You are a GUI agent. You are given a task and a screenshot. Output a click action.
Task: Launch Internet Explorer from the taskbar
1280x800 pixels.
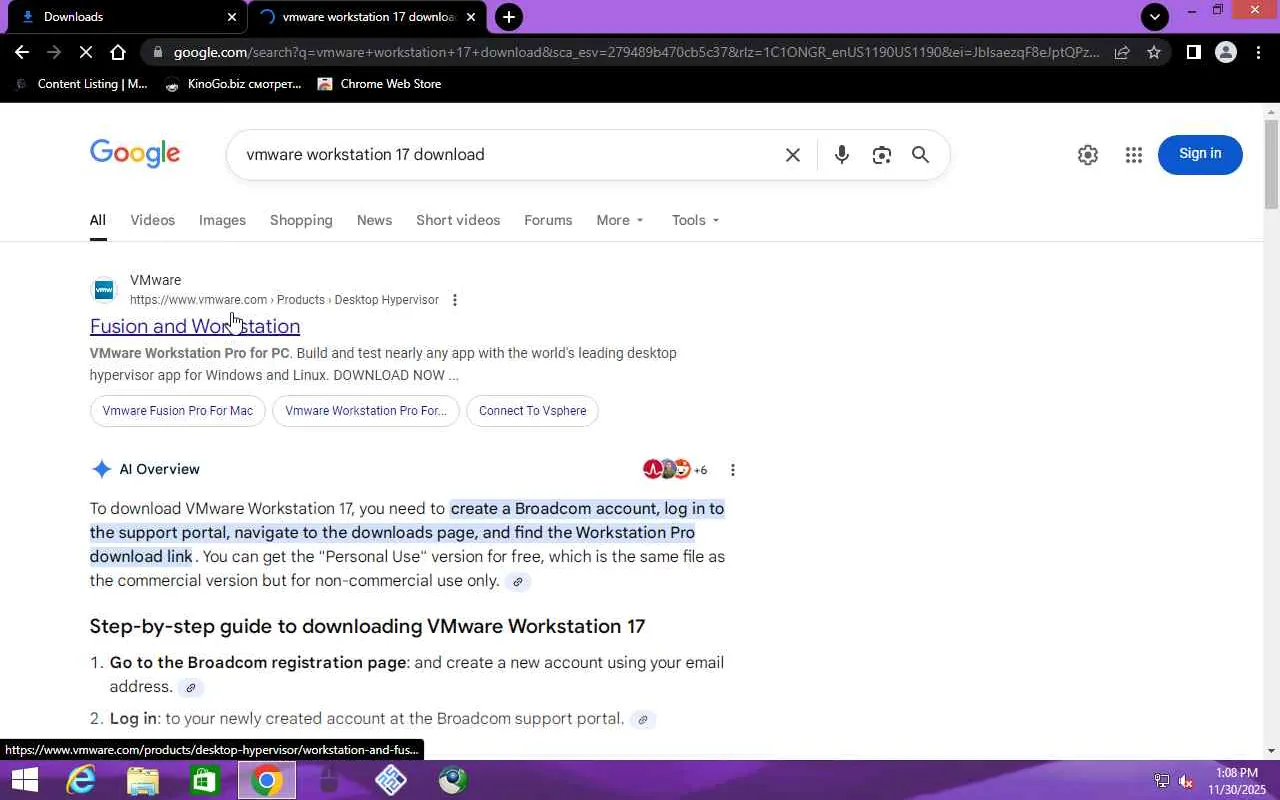pyautogui.click(x=80, y=780)
